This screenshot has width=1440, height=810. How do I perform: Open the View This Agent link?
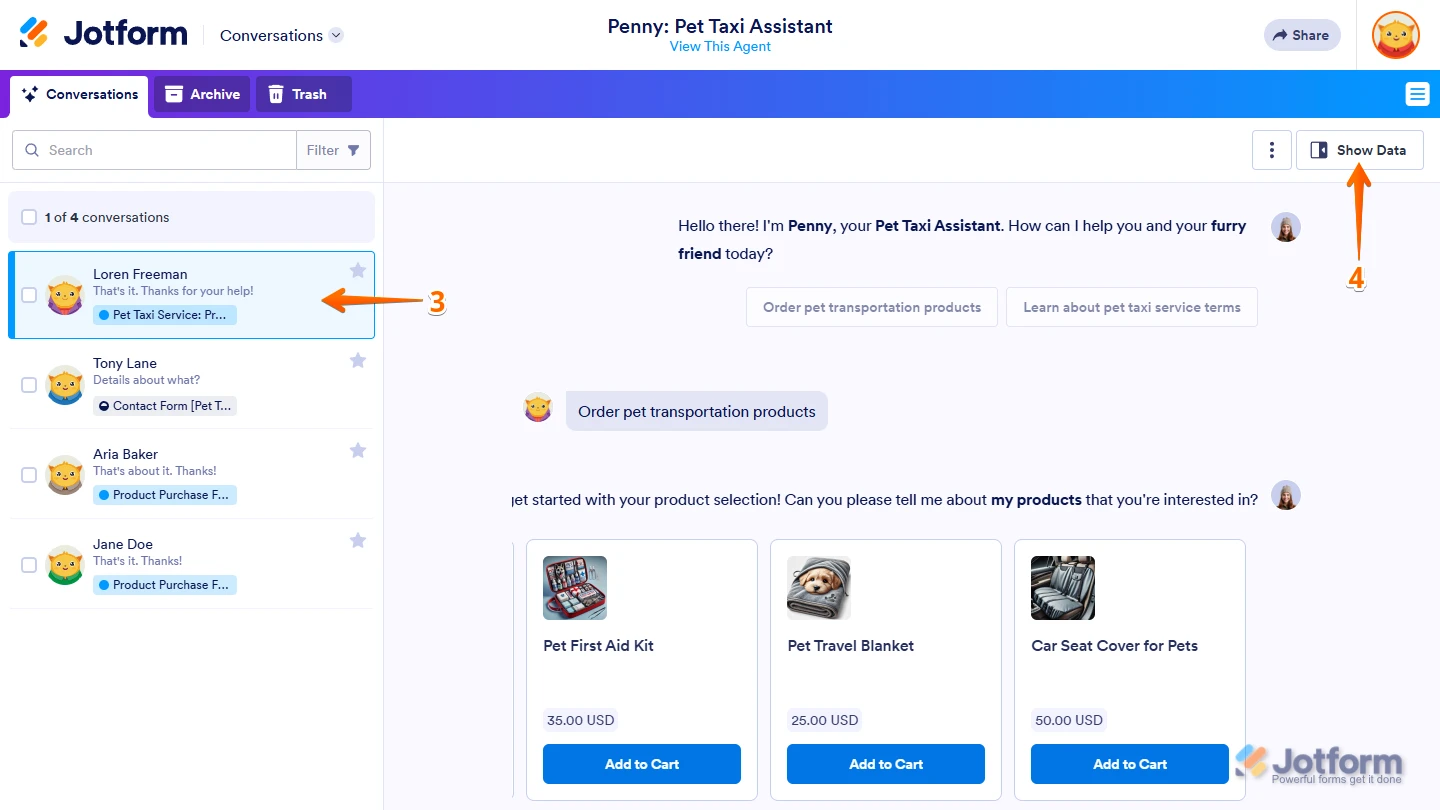720,46
